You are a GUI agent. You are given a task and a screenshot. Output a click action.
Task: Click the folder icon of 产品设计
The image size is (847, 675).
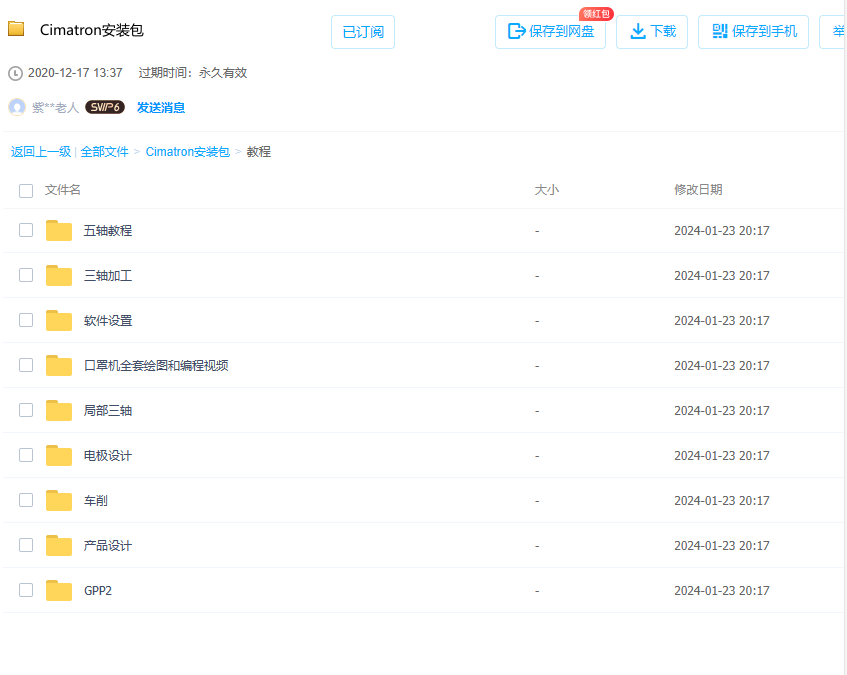click(59, 545)
